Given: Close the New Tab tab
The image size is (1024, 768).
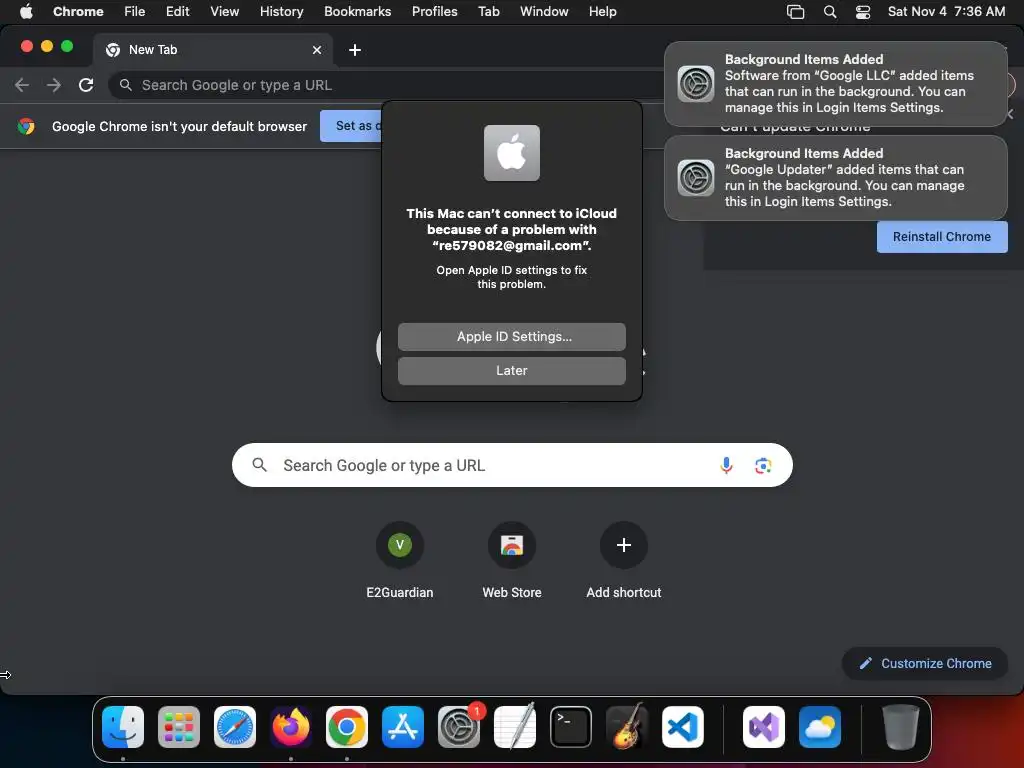Looking at the screenshot, I should click(317, 50).
